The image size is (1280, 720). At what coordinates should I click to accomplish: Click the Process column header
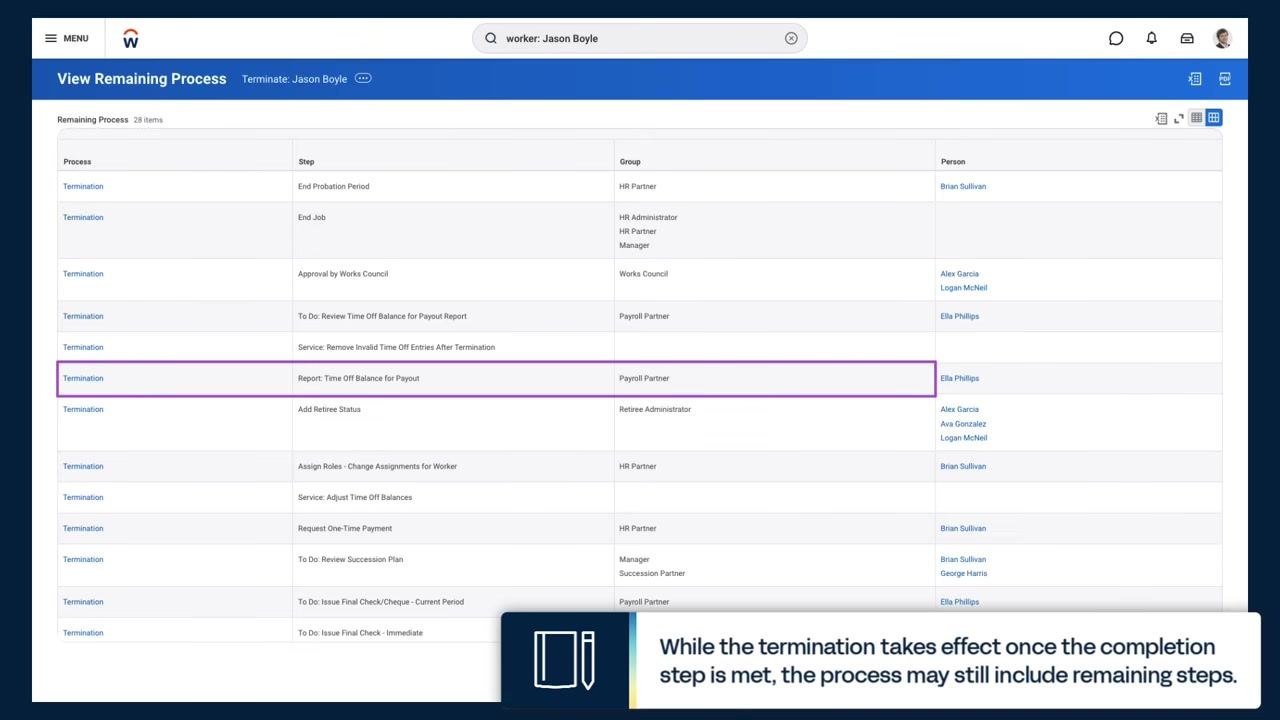77,161
